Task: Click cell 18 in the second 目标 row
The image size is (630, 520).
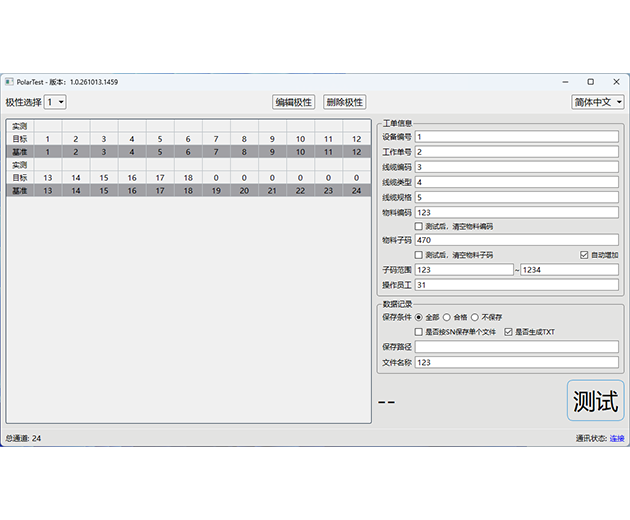Action: [188, 178]
